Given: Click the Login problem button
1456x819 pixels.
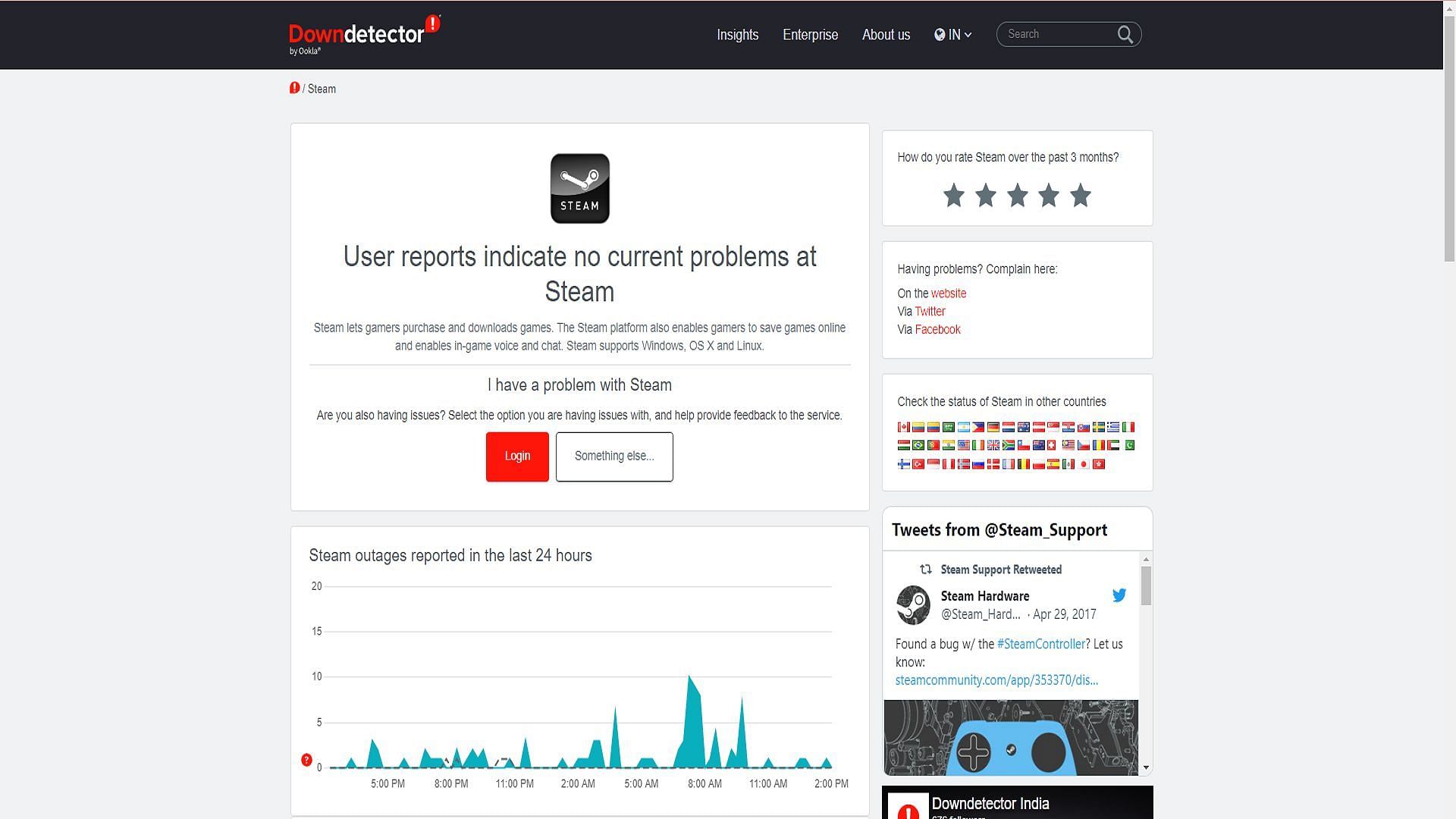Looking at the screenshot, I should 517,456.
